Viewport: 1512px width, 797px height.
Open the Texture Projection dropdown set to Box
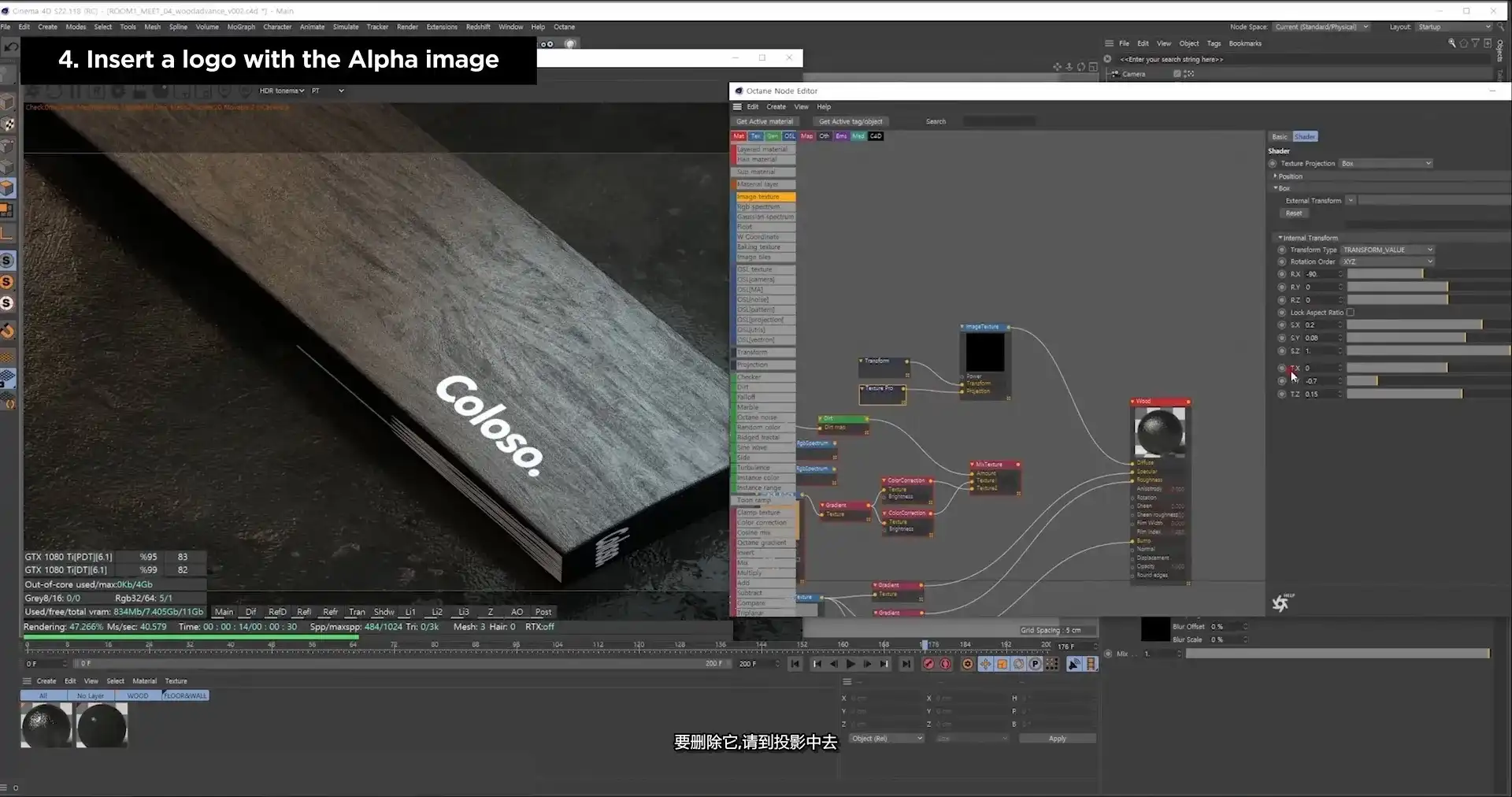point(1385,163)
